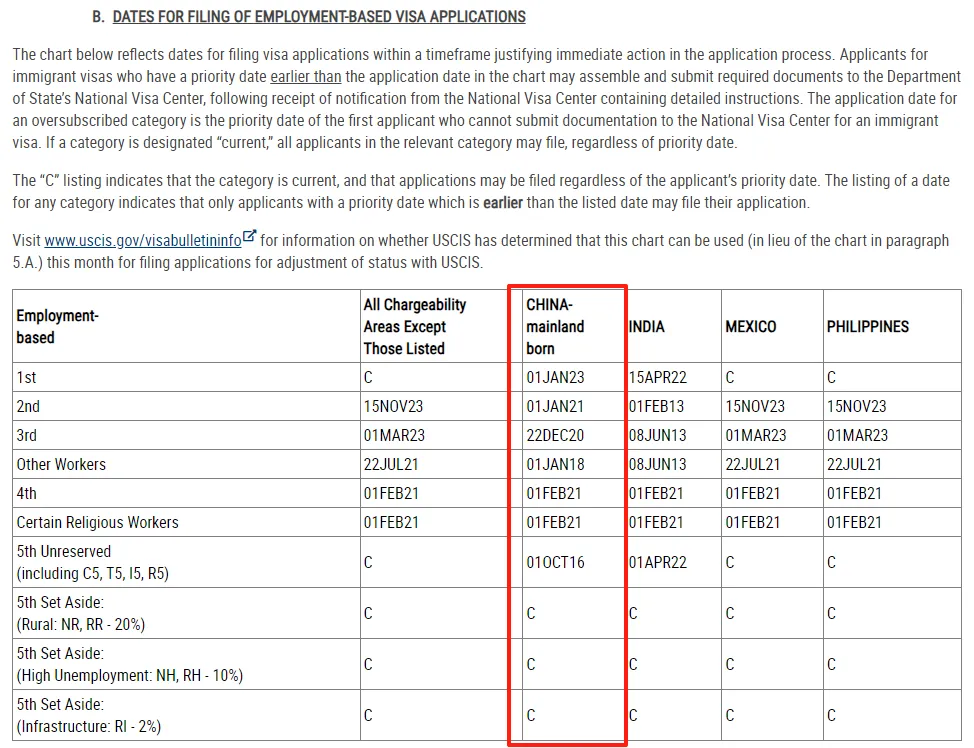Image resolution: width=974 pixels, height=748 pixels.
Task: Select the INDIA column header
Action: click(647, 327)
